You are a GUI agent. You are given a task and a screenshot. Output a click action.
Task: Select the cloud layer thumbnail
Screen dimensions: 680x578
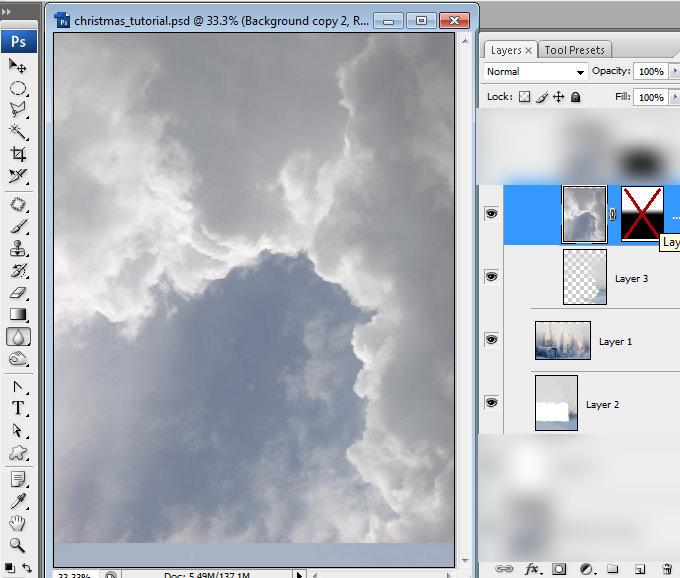tap(584, 214)
